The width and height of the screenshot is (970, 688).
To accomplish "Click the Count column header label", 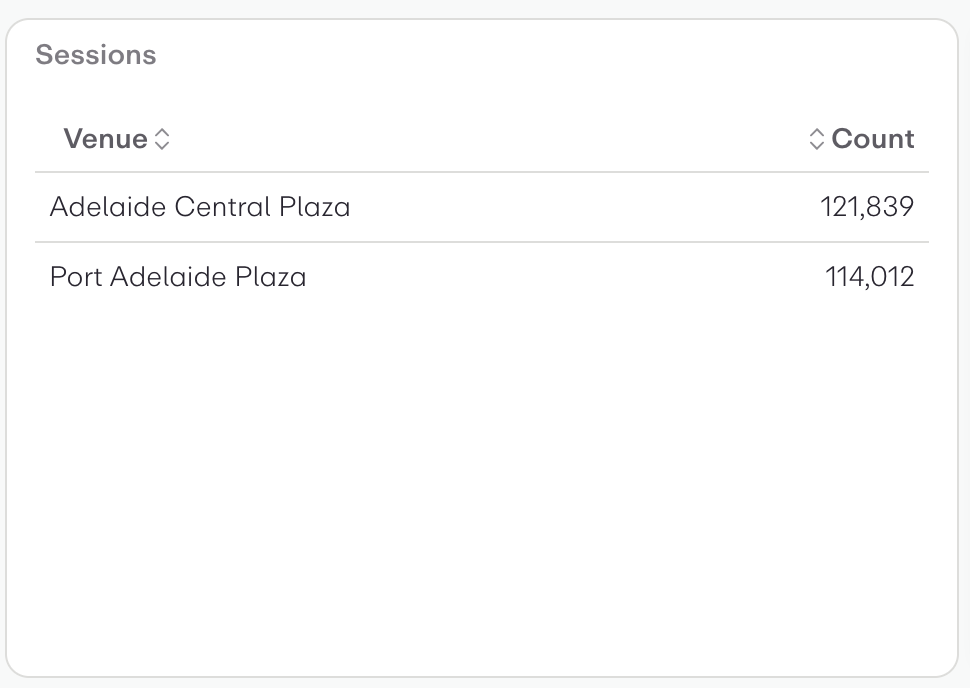I will [873, 139].
